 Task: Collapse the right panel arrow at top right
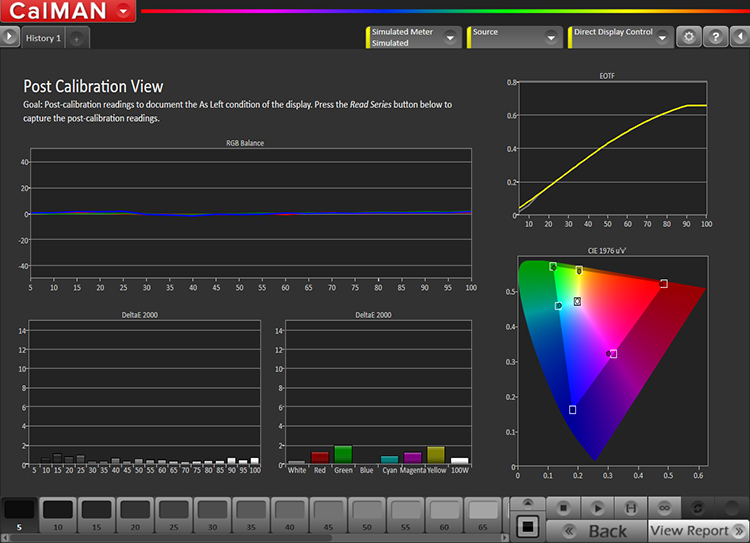[739, 37]
